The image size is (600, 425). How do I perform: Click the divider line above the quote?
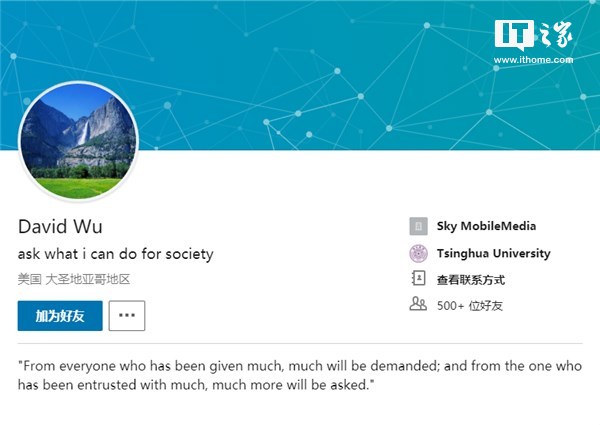tap(300, 344)
